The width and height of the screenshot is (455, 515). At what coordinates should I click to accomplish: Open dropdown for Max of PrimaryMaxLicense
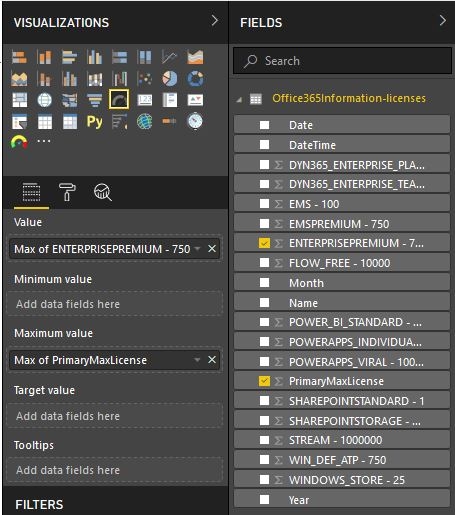(197, 360)
